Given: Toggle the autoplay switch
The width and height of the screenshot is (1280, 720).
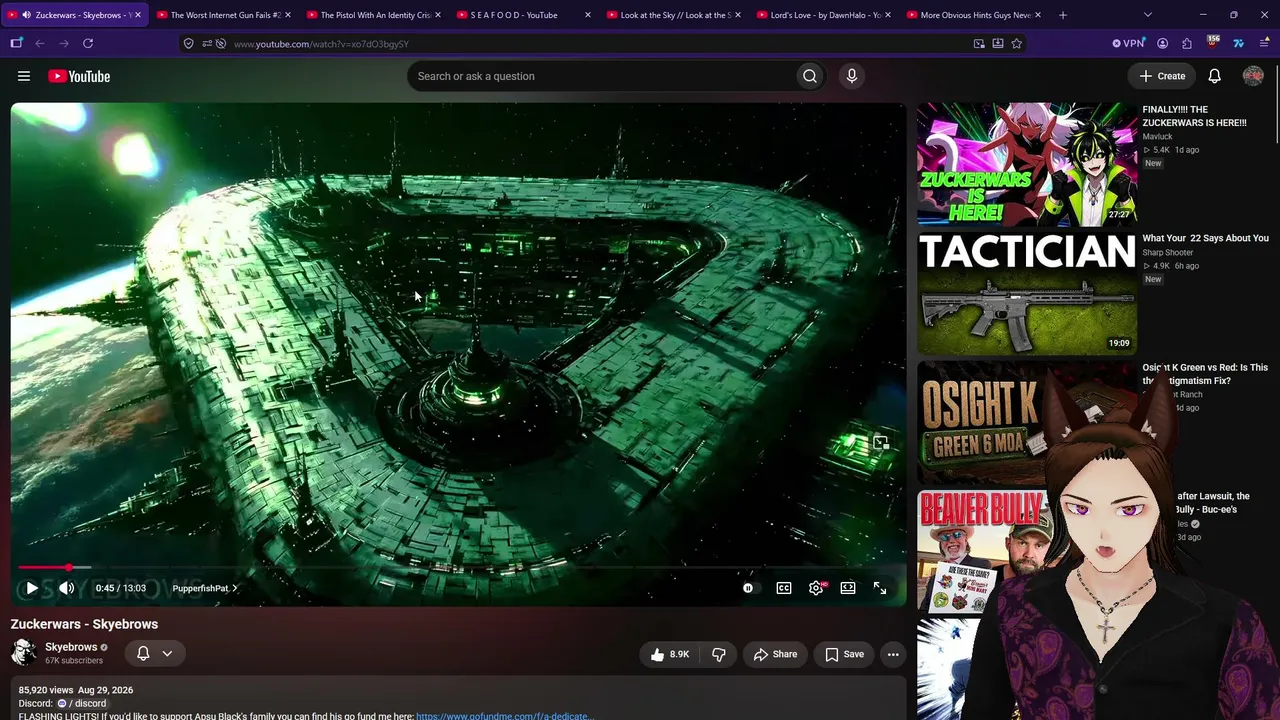Looking at the screenshot, I should tap(750, 588).
